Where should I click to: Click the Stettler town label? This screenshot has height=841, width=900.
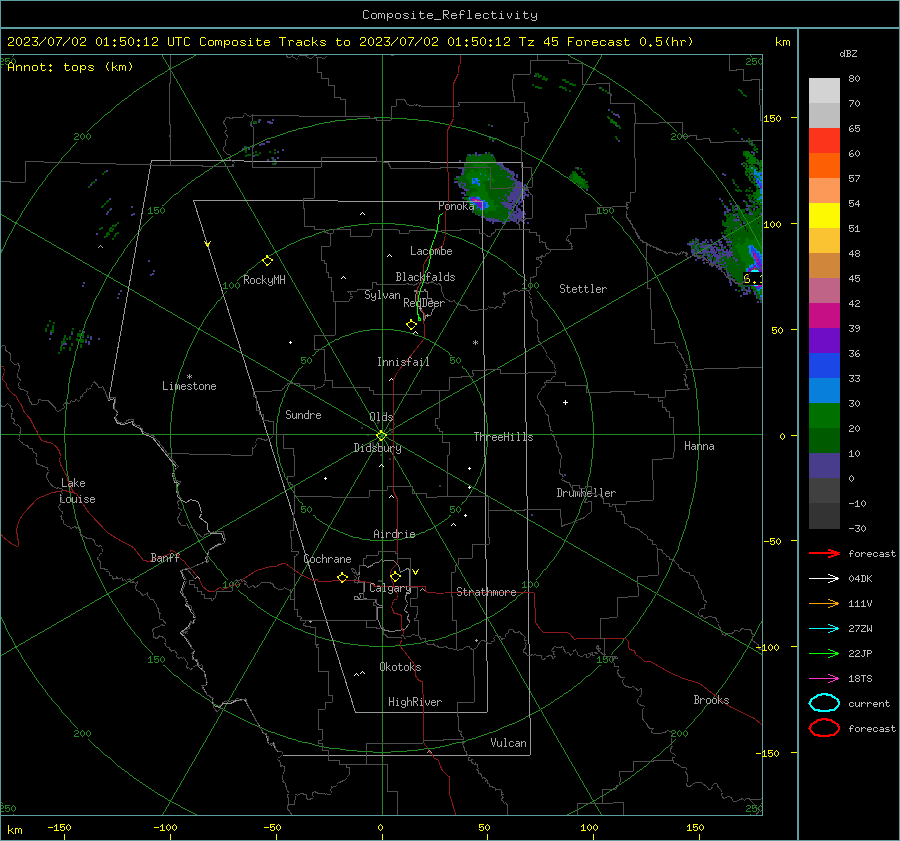(583, 289)
